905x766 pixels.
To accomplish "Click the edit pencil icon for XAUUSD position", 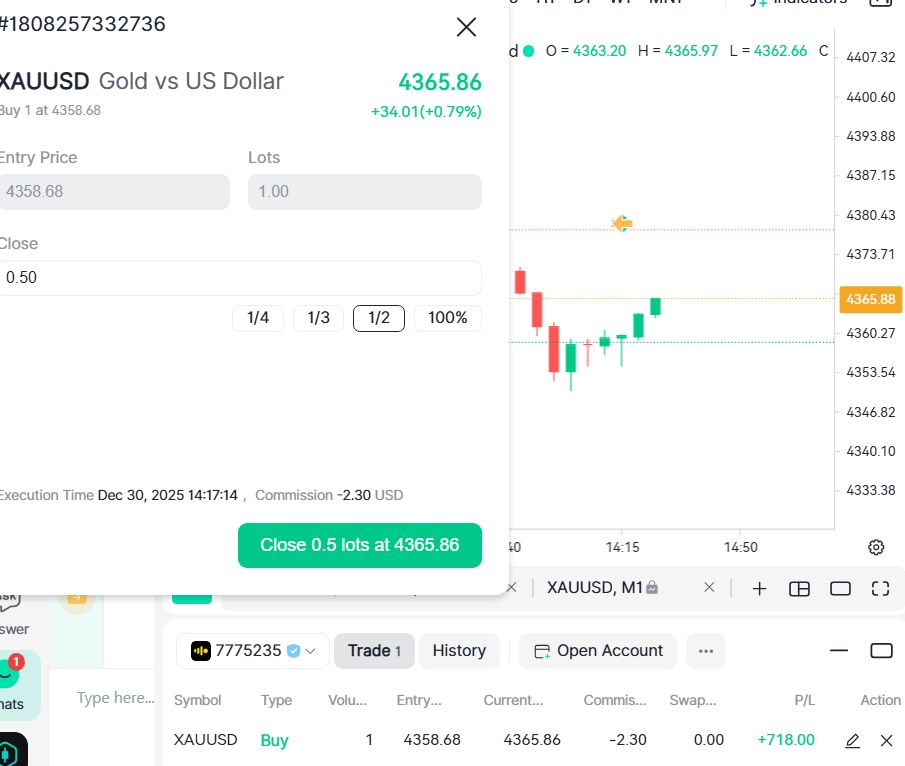I will [x=852, y=740].
